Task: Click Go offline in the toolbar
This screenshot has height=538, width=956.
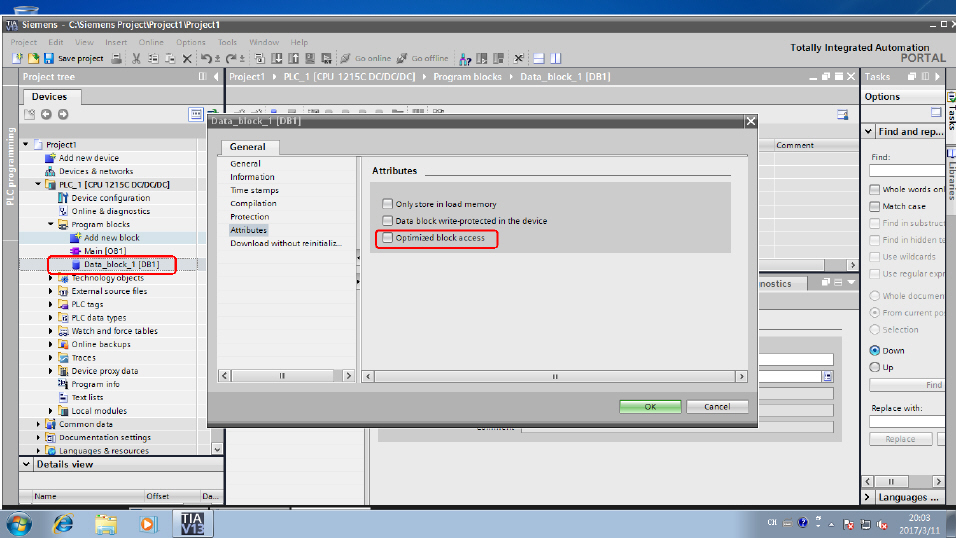Action: click(x=423, y=59)
